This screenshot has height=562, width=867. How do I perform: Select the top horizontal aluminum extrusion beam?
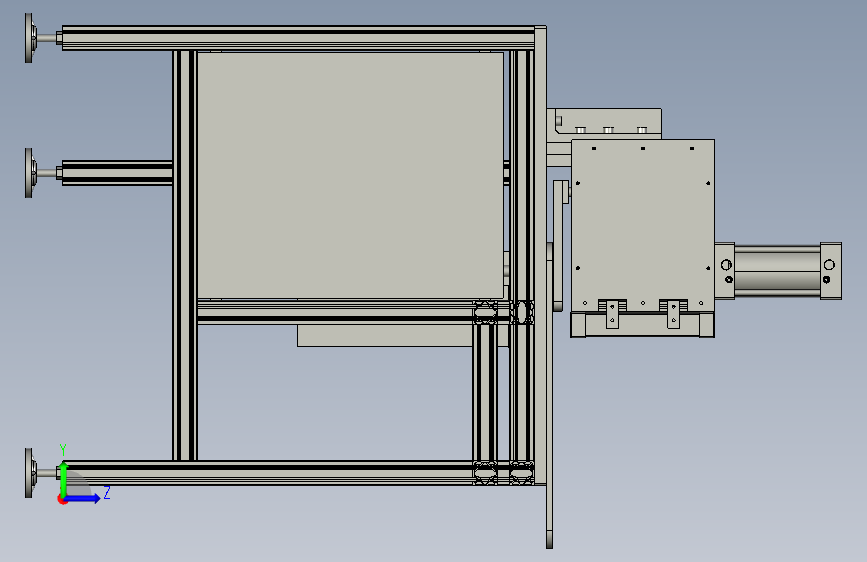click(x=299, y=38)
